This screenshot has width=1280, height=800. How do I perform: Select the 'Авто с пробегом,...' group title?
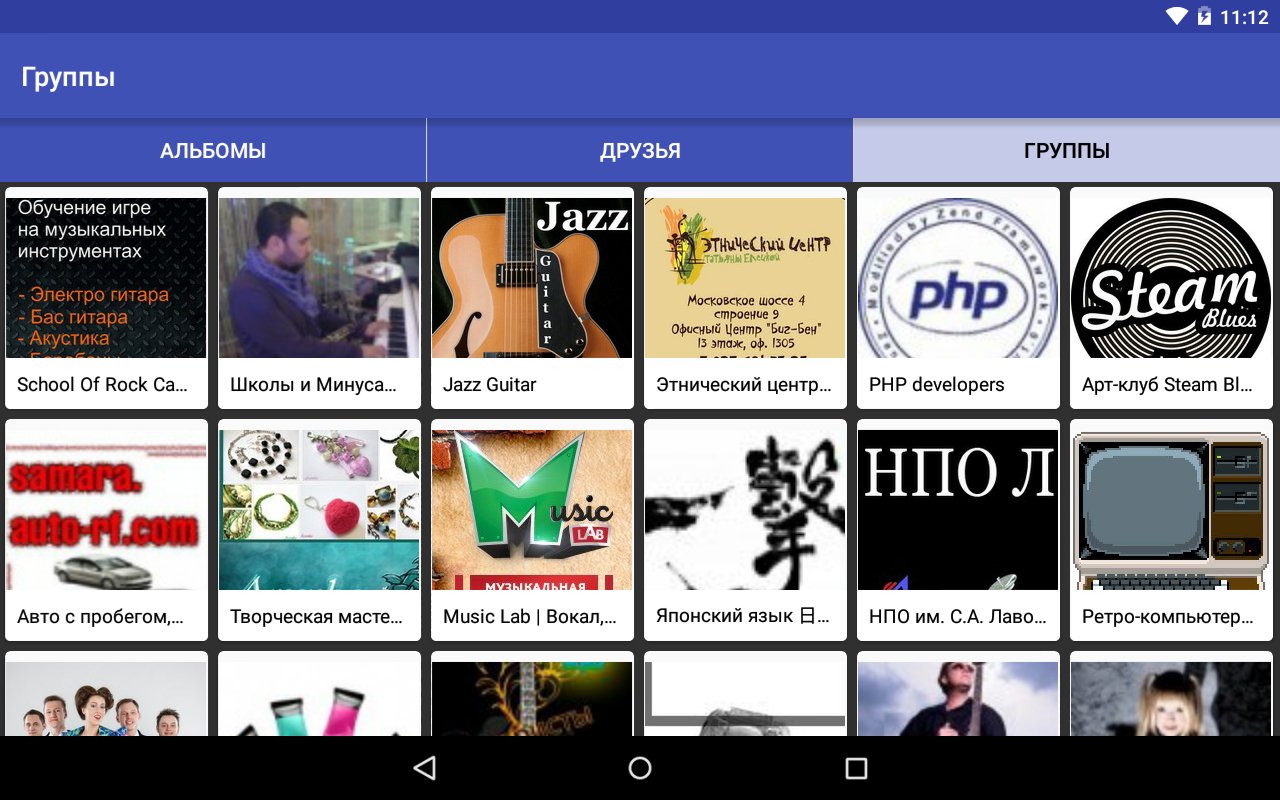(x=100, y=617)
